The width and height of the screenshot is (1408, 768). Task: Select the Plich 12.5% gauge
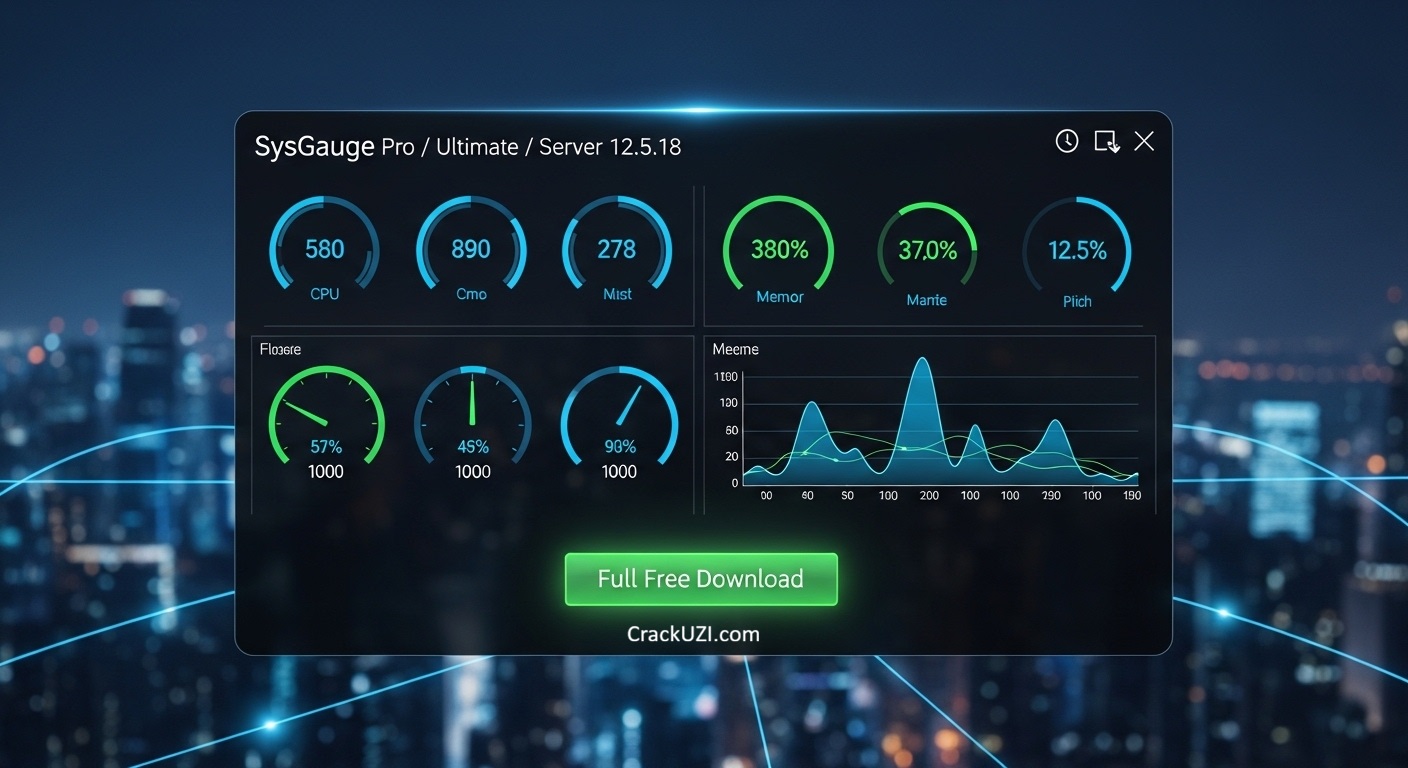pos(1077,252)
